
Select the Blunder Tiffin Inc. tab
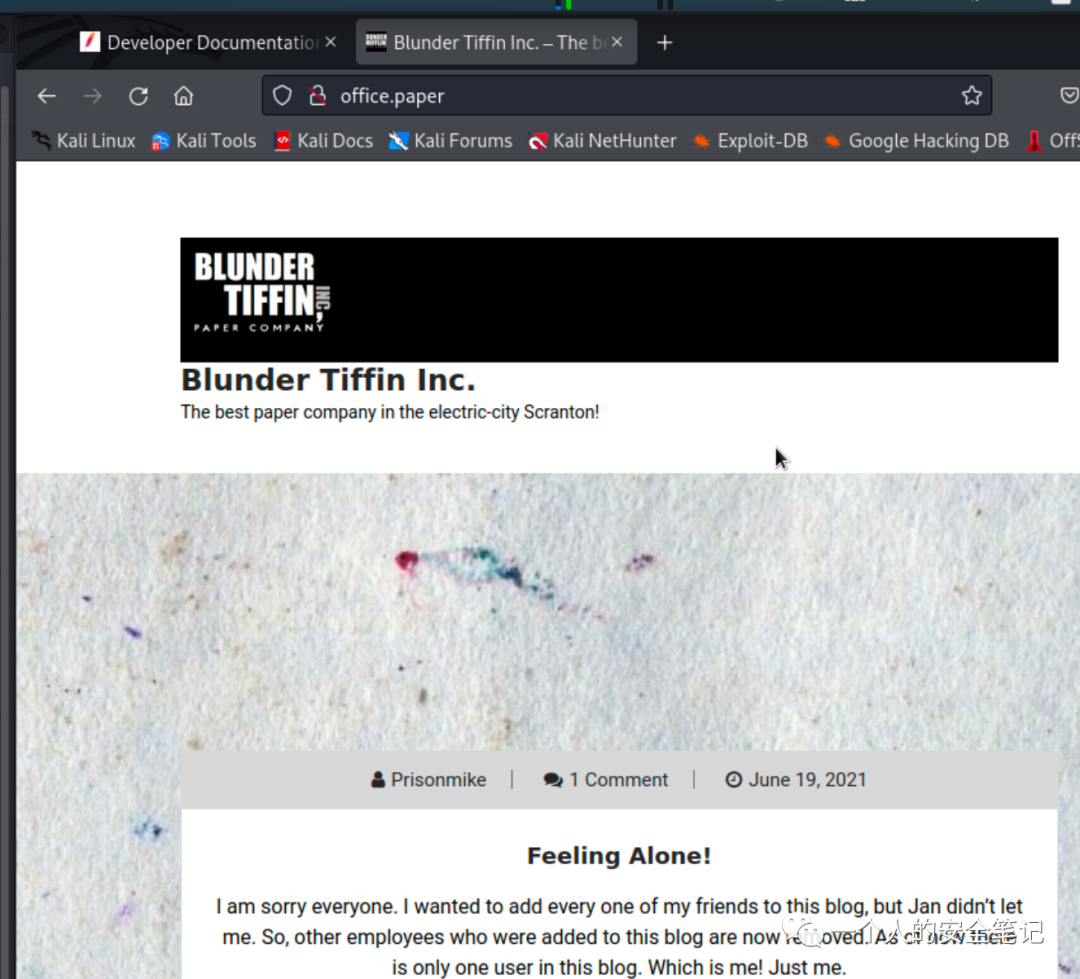[x=496, y=43]
